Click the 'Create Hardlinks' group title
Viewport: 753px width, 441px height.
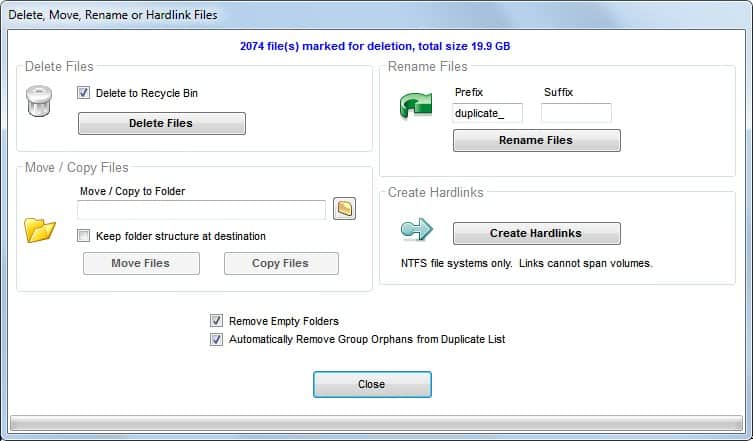tap(436, 192)
